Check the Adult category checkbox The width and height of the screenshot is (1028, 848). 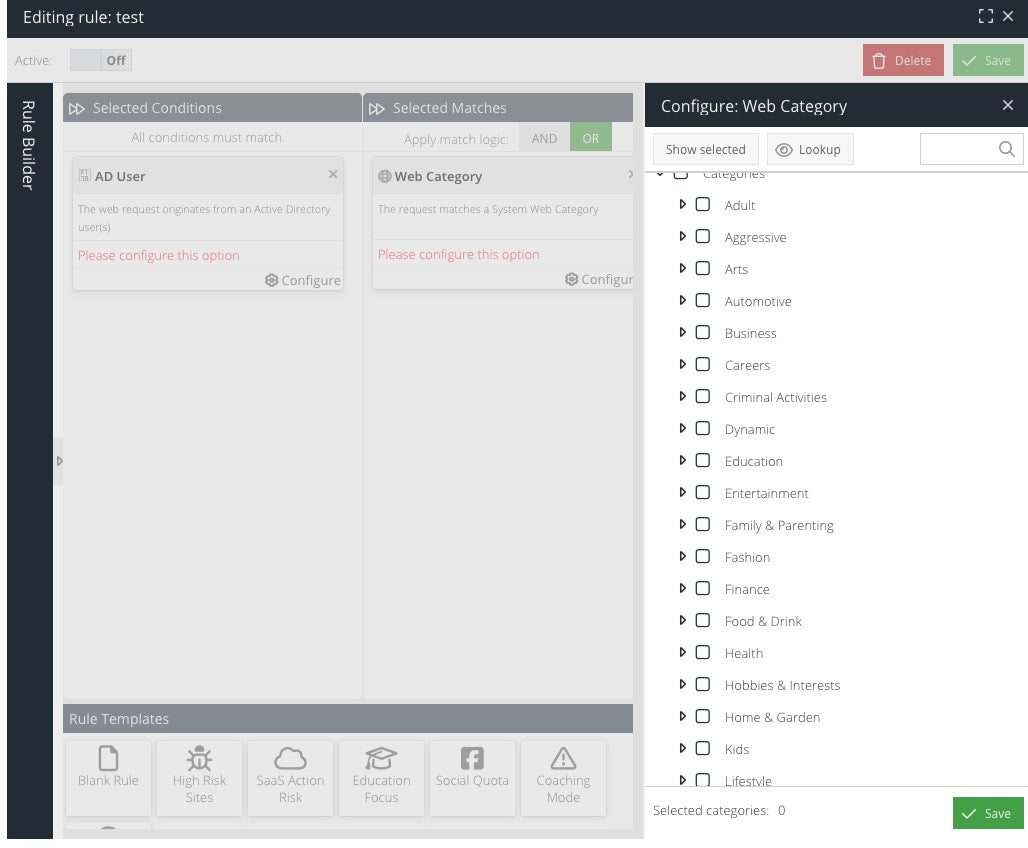(703, 205)
